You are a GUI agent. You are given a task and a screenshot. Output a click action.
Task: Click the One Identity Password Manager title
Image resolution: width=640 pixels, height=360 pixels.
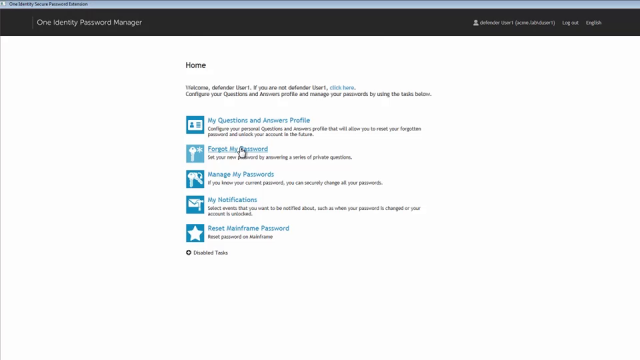click(89, 22)
